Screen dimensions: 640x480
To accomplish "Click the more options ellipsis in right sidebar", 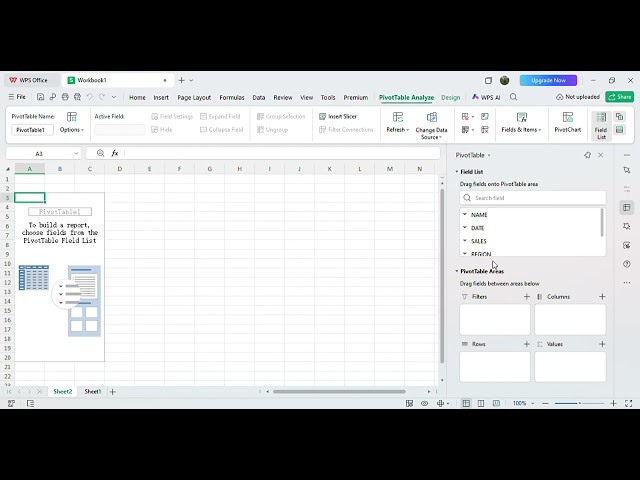I will pyautogui.click(x=627, y=282).
